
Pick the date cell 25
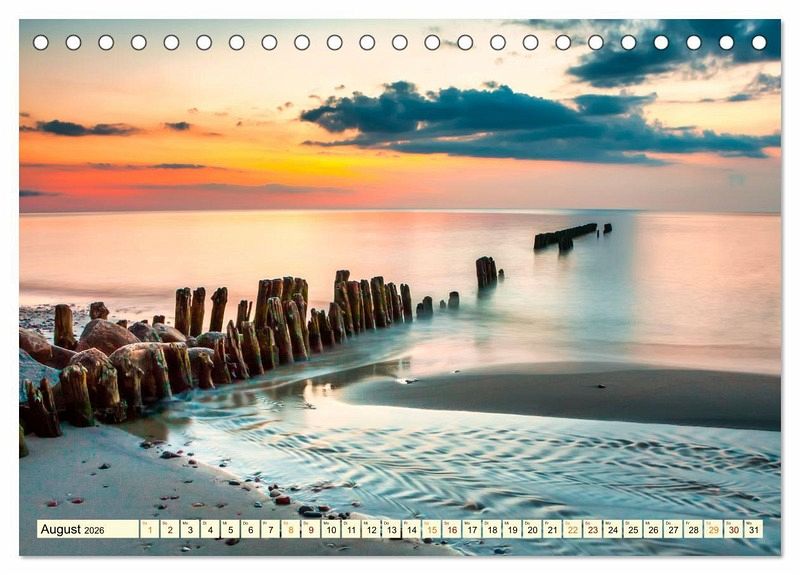click(x=633, y=529)
